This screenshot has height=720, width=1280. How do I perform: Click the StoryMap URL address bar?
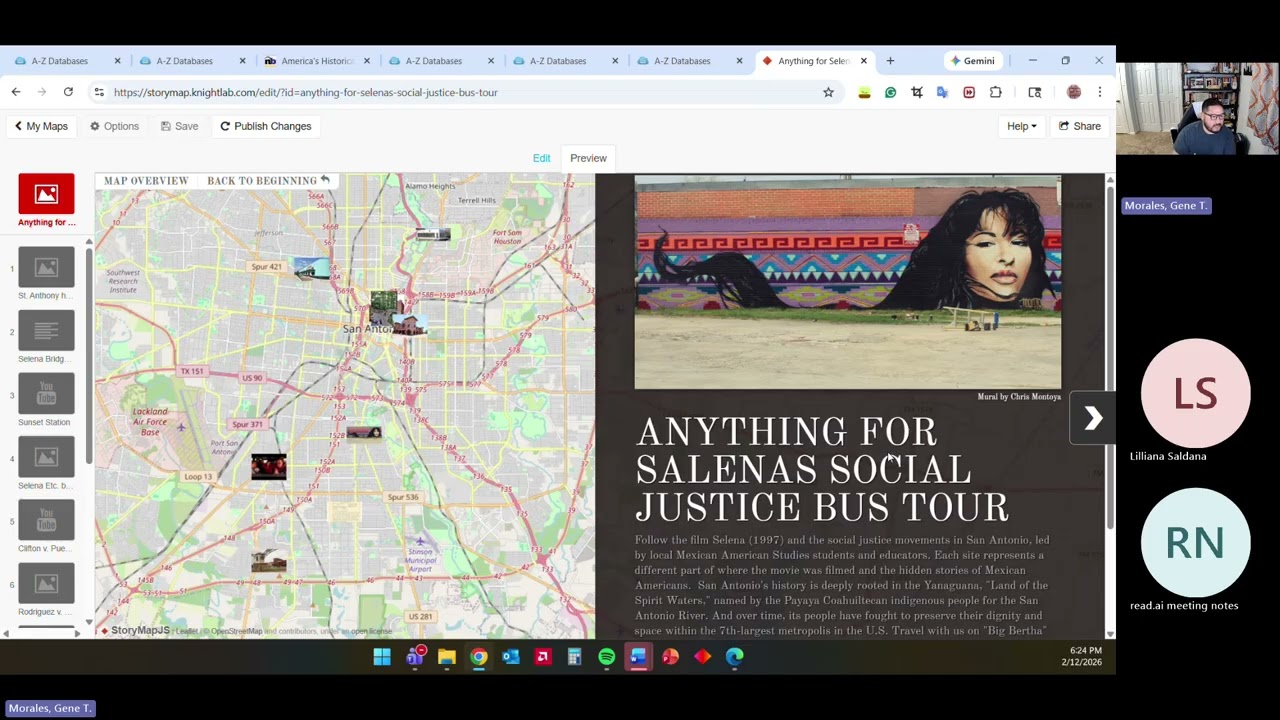[x=460, y=92]
